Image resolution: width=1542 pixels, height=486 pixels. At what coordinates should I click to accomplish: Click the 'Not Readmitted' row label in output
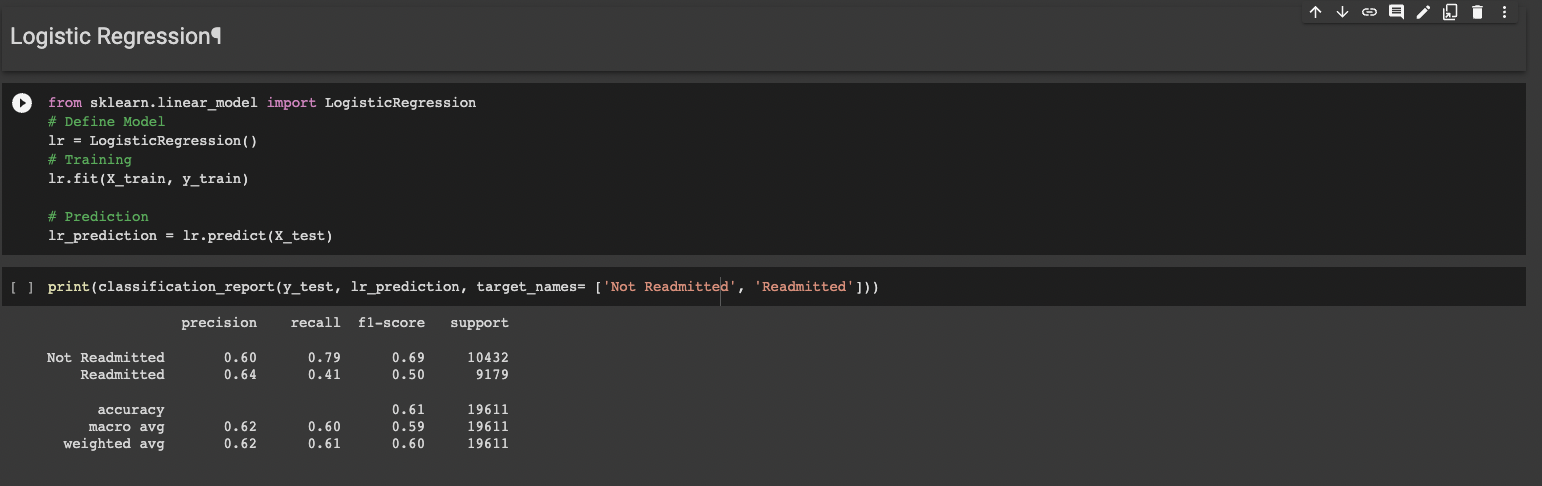106,357
